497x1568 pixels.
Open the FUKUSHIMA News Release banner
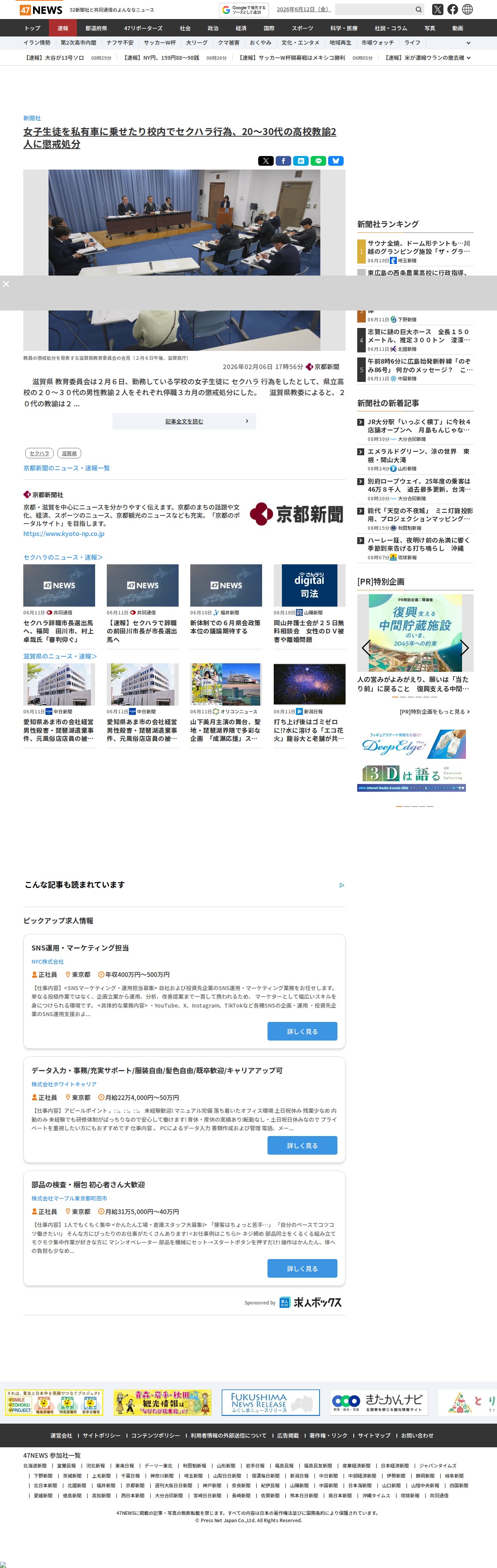pyautogui.click(x=270, y=1402)
